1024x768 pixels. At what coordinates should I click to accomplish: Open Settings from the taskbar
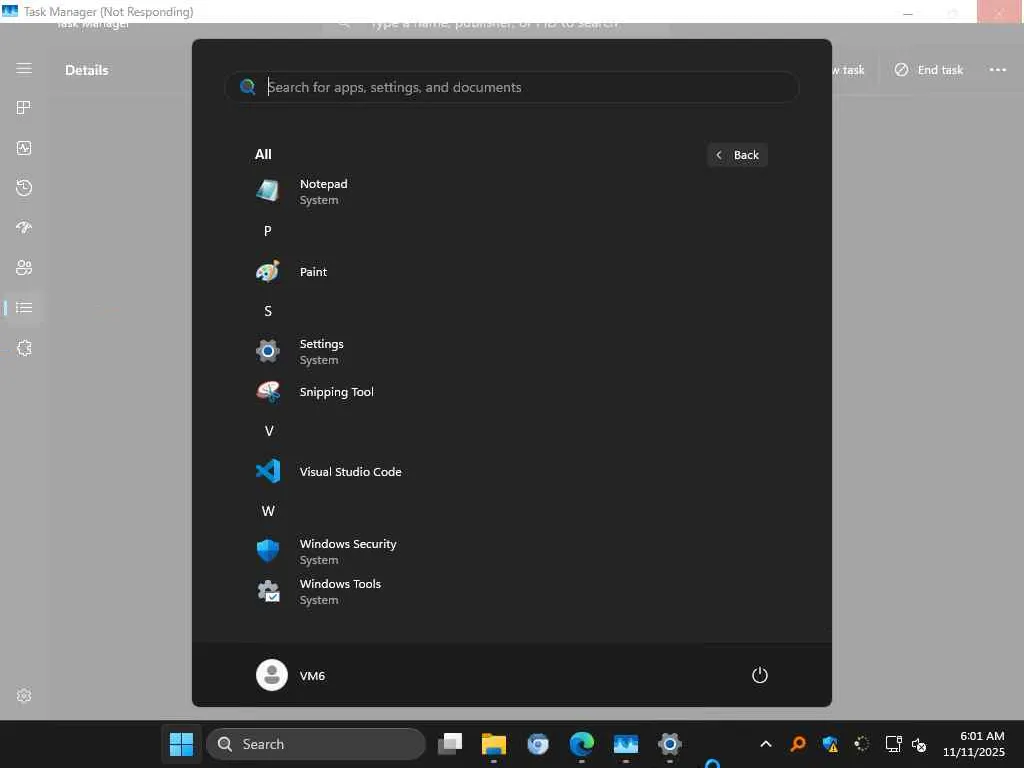click(x=669, y=744)
